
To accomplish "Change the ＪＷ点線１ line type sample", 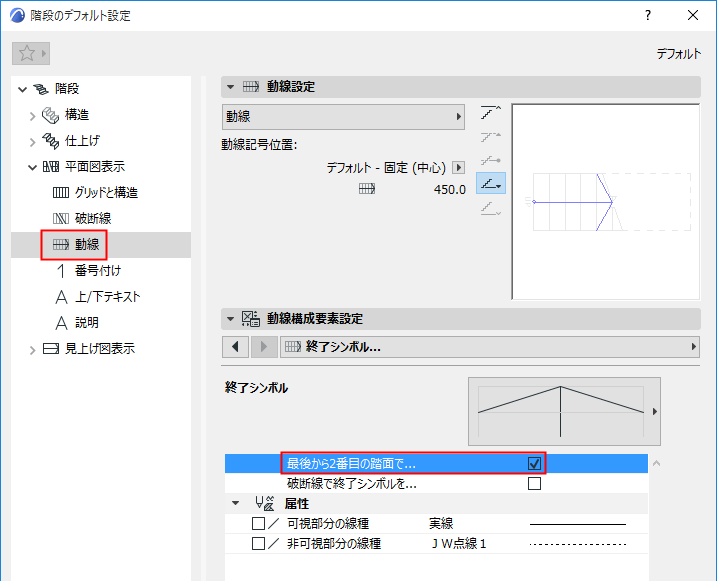I will click(578, 544).
